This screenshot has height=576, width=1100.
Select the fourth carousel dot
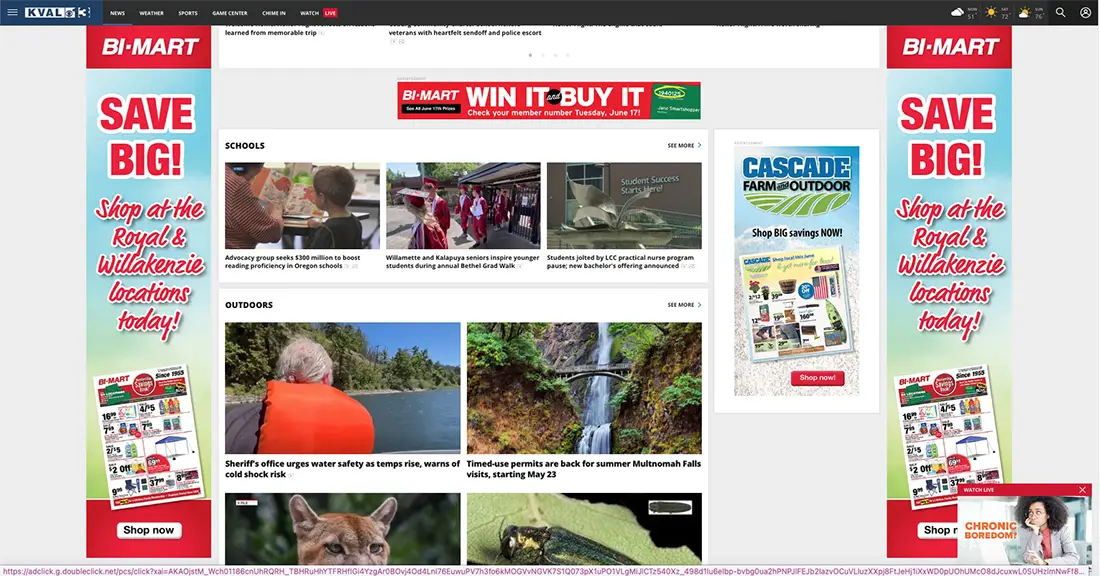[x=568, y=55]
